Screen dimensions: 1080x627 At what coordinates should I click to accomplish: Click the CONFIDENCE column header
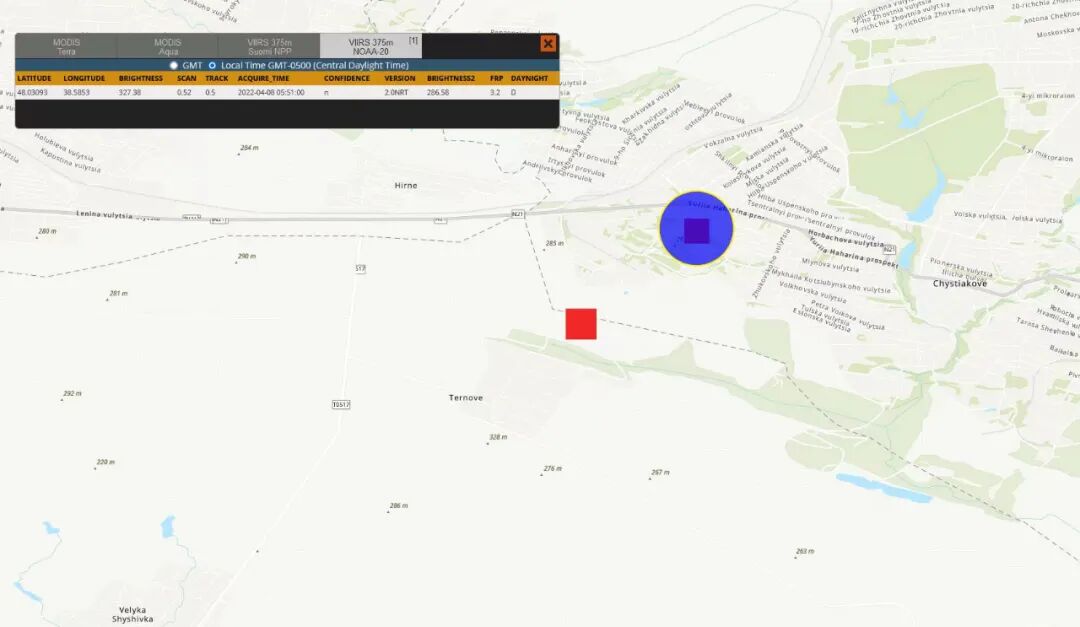click(x=347, y=79)
